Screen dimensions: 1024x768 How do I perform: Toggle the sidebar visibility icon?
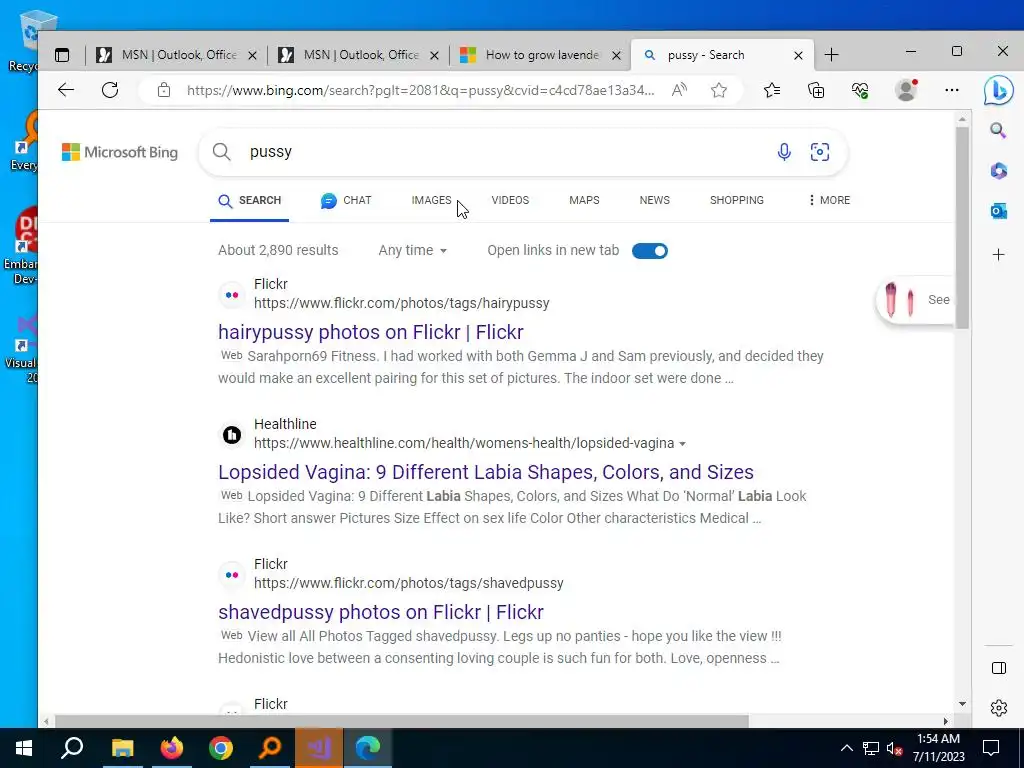(999, 667)
